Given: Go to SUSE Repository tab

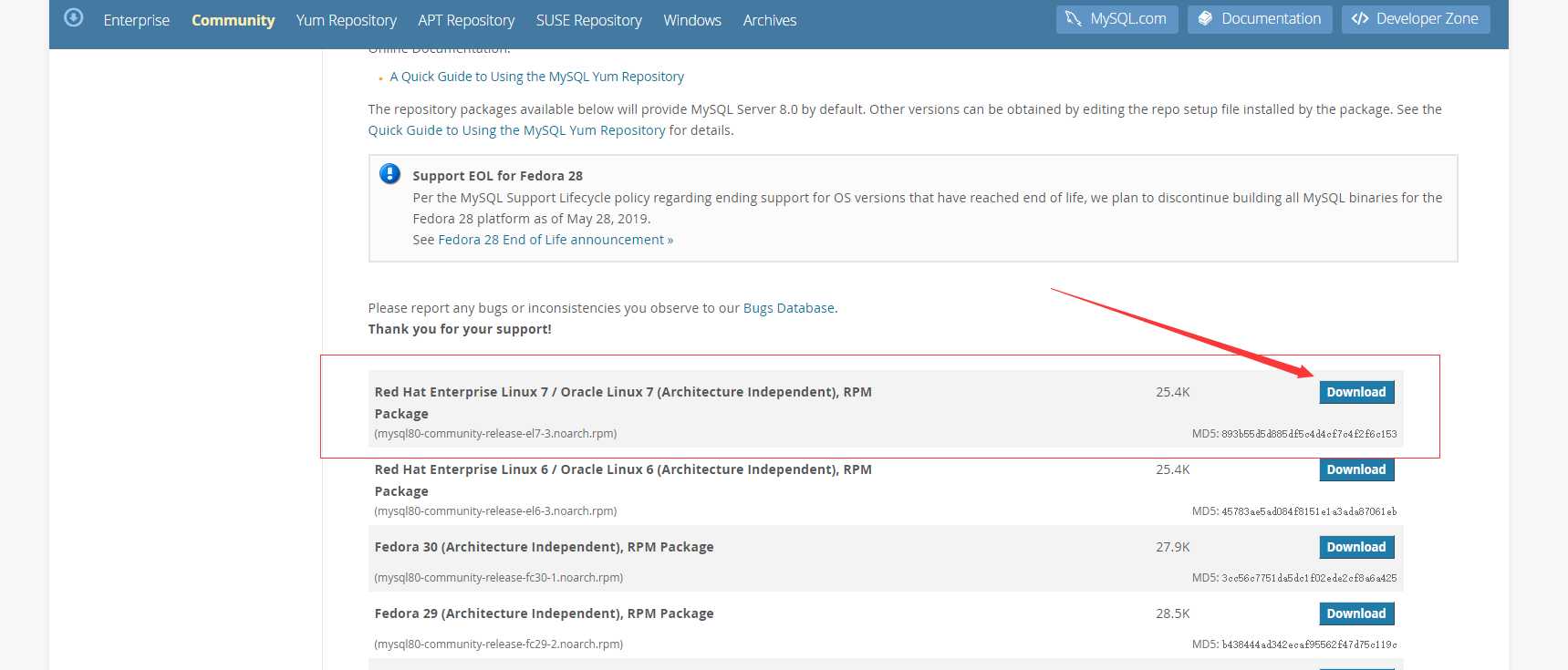Looking at the screenshot, I should click(x=589, y=20).
